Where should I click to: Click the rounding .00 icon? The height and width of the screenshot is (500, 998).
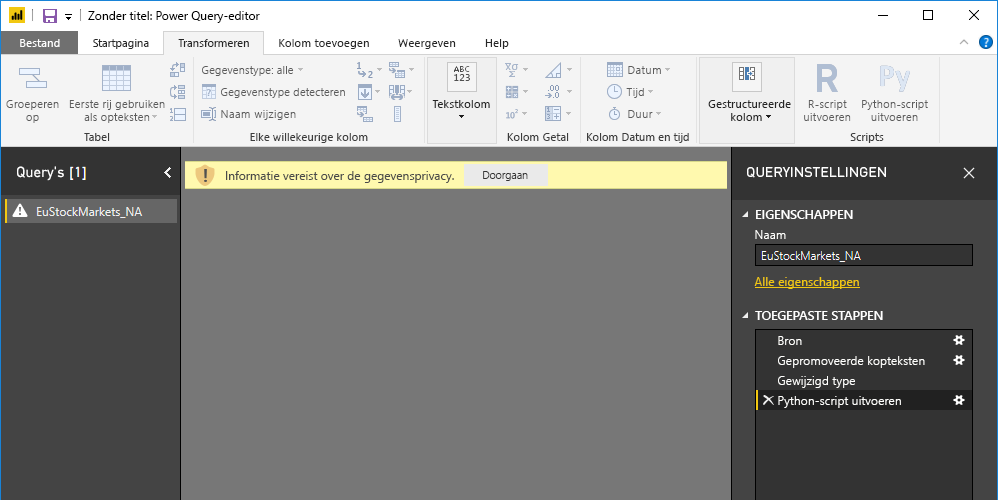pyautogui.click(x=553, y=92)
